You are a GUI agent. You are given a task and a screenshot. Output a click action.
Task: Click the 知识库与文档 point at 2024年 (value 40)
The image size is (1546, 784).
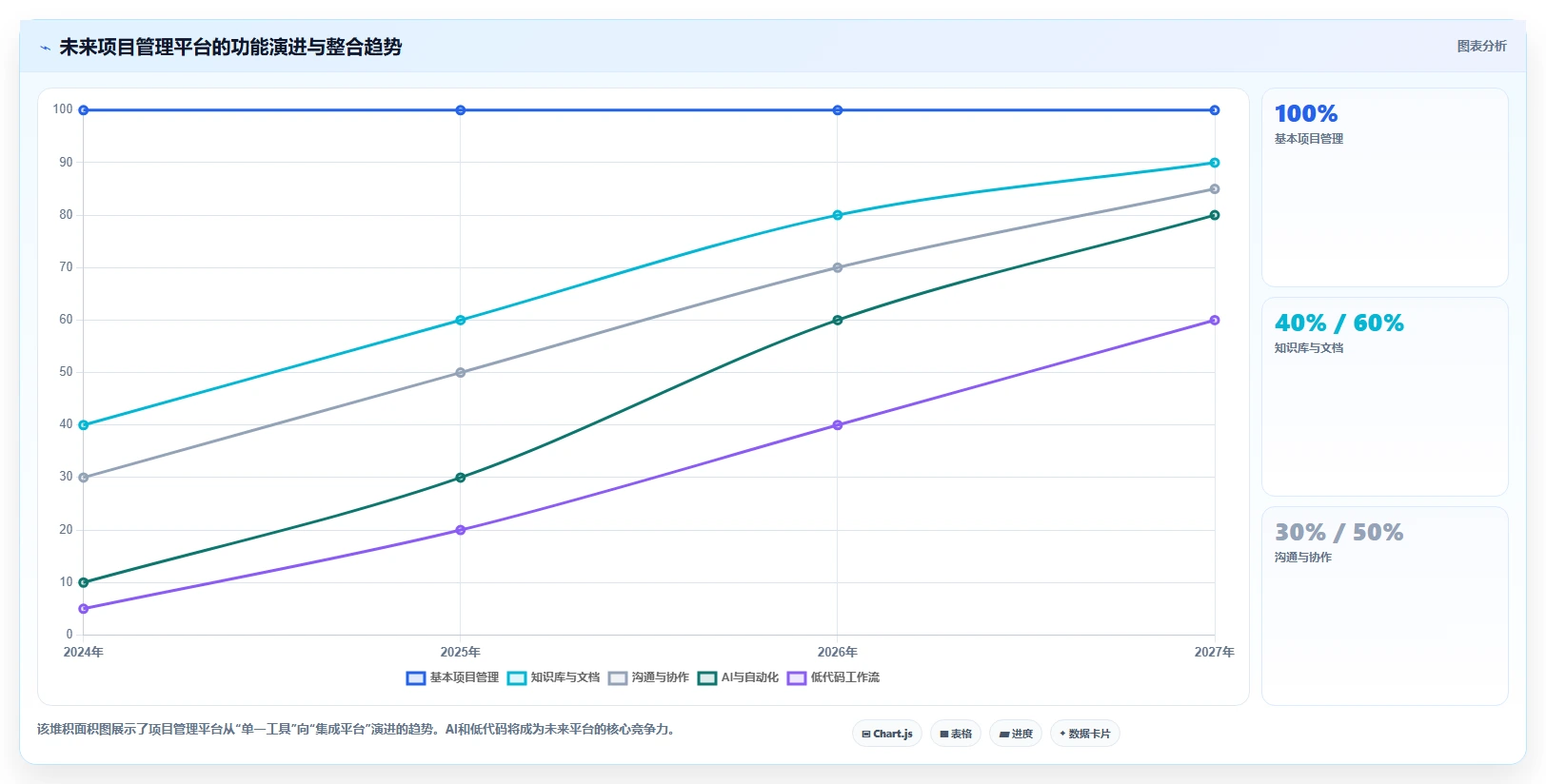tap(84, 425)
